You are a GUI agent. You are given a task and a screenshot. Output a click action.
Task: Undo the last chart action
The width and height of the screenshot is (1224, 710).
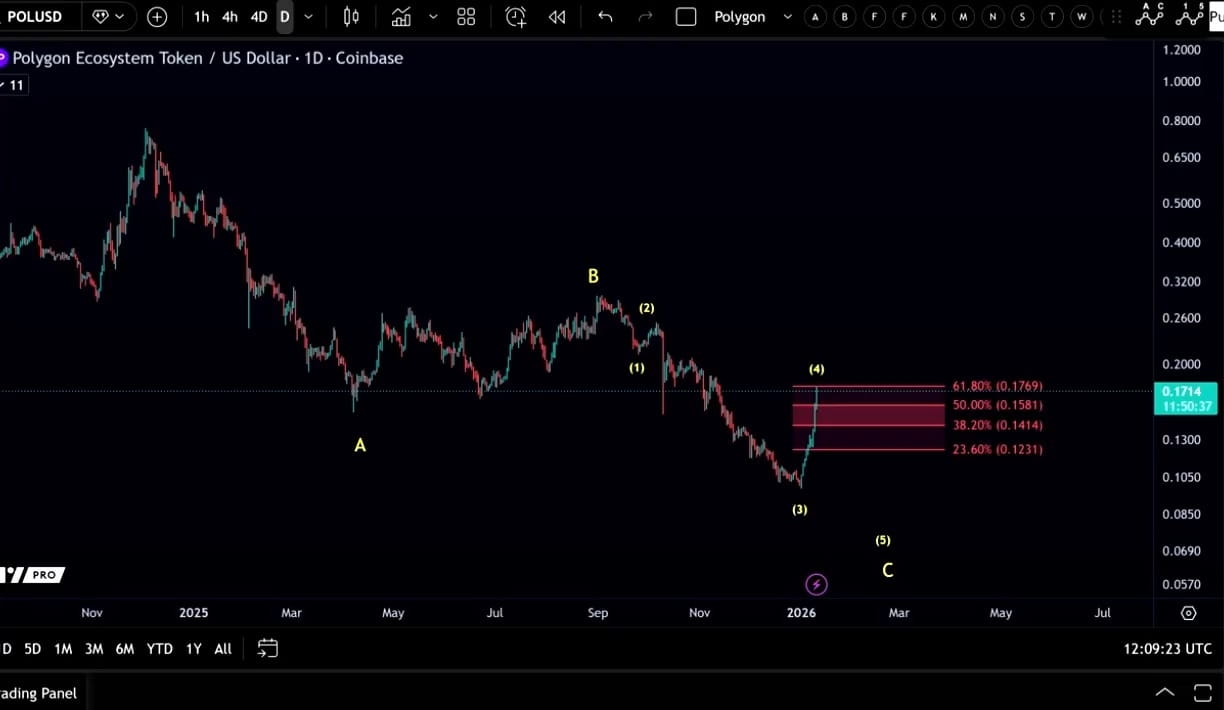pyautogui.click(x=605, y=17)
